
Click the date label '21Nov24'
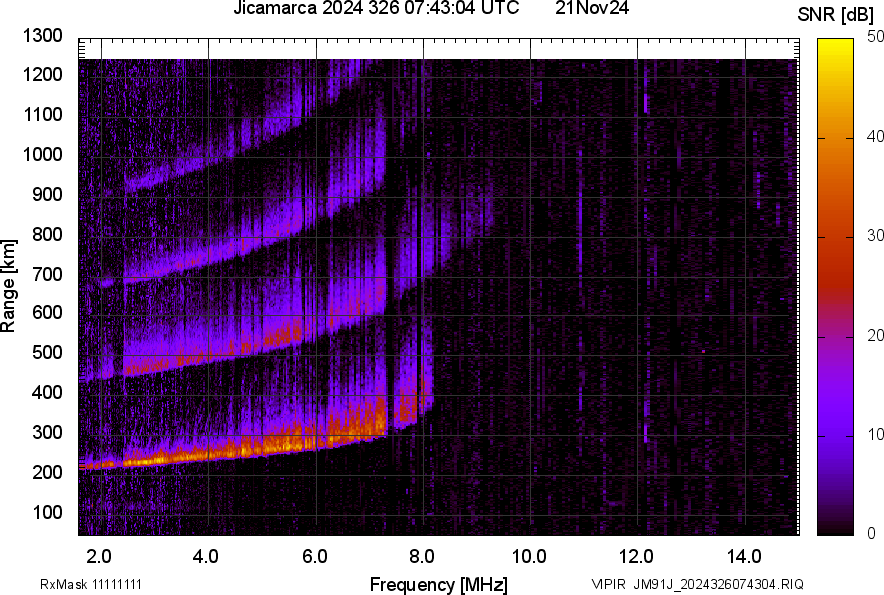pyautogui.click(x=592, y=8)
